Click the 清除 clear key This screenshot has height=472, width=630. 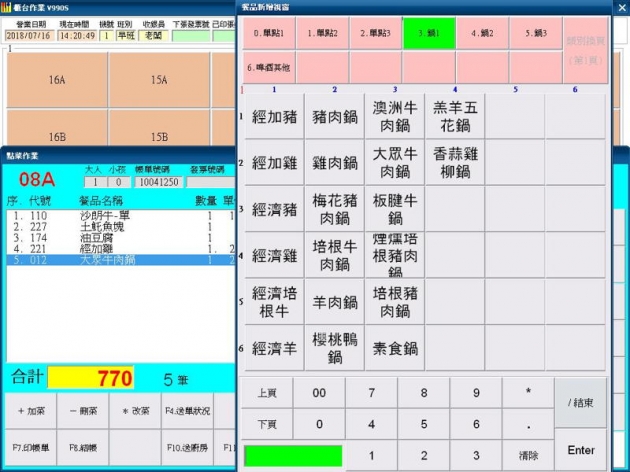tap(528, 455)
